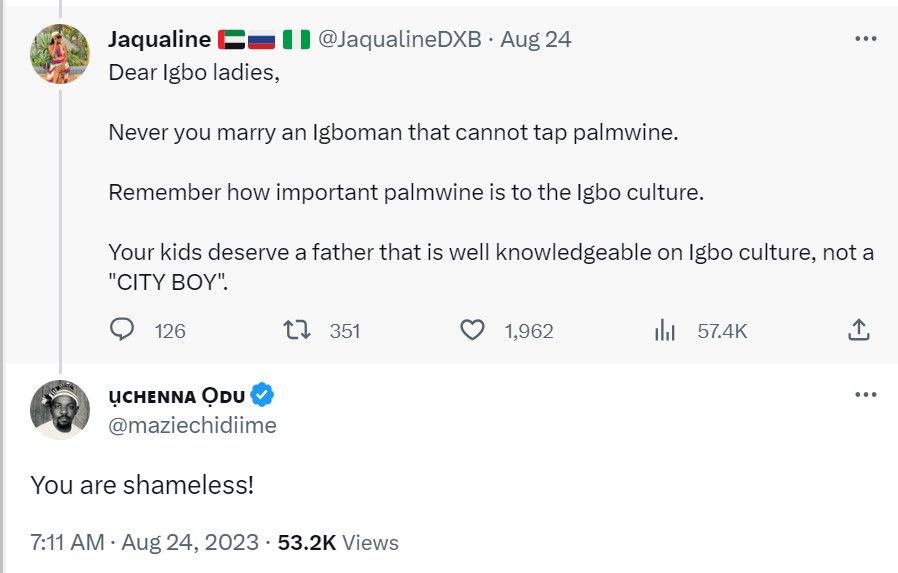
Task: Open Uchenna Odu's profile avatar
Action: 61,410
